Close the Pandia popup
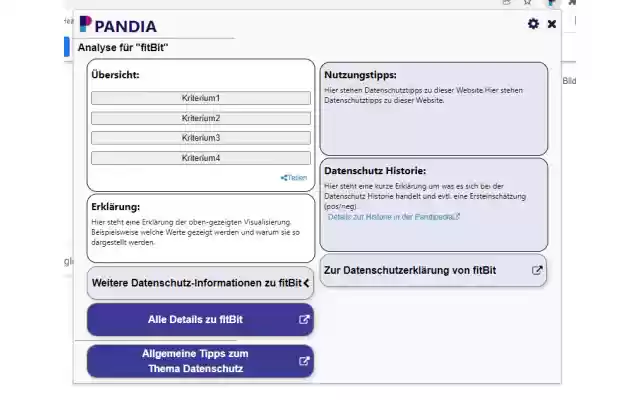640x400 pixels. (552, 24)
